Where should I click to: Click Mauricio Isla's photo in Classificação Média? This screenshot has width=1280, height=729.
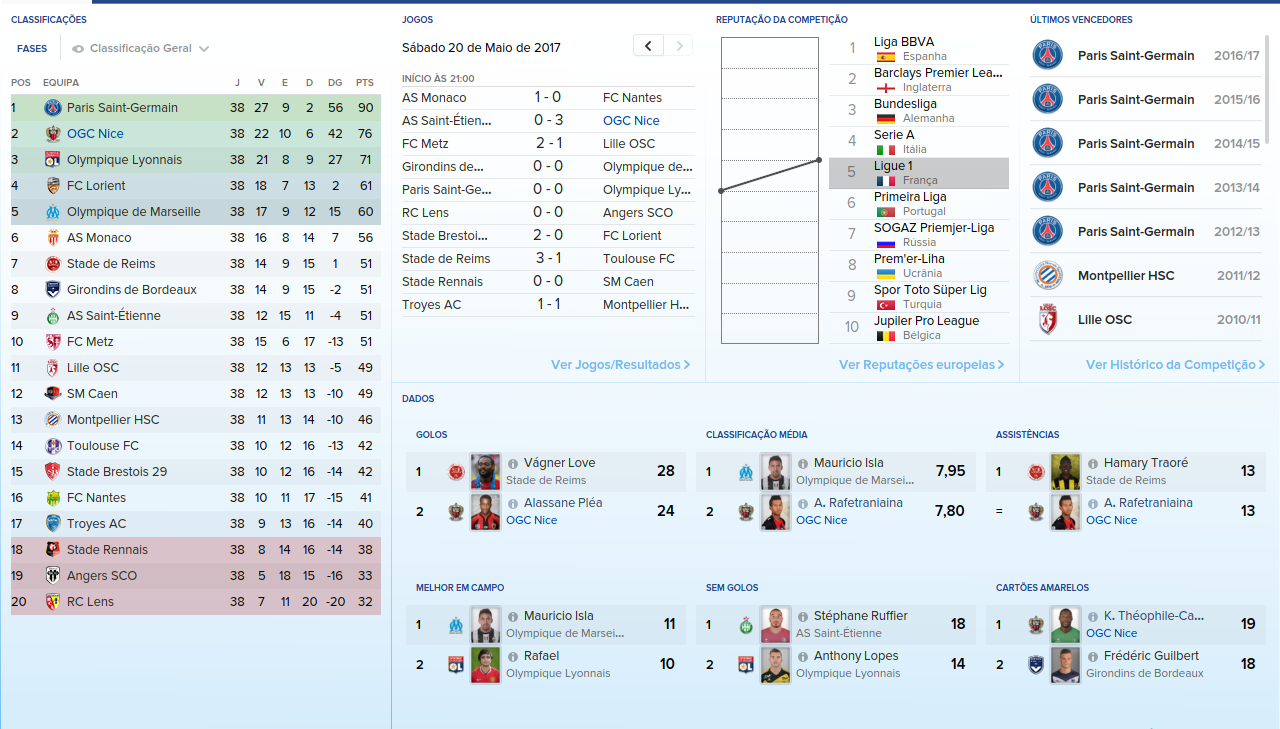[775, 470]
